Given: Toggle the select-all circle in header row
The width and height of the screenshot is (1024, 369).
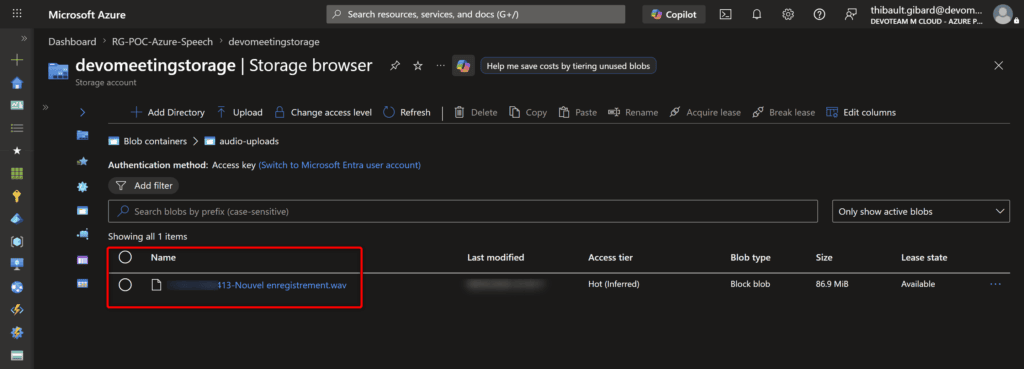Looking at the screenshot, I should [125, 257].
